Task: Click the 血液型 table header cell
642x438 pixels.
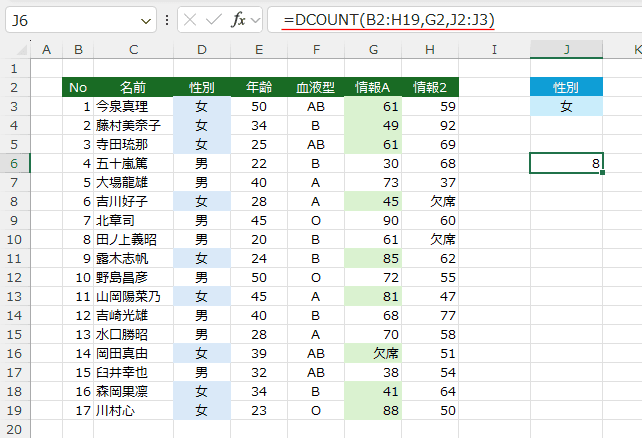Action: (x=315, y=87)
